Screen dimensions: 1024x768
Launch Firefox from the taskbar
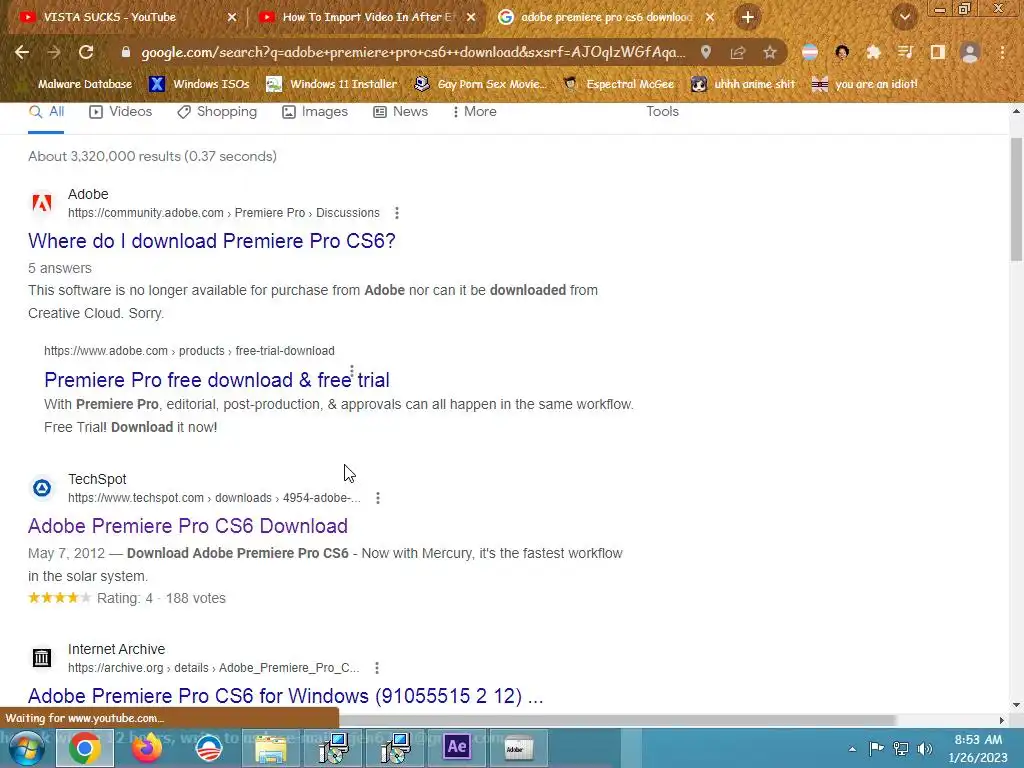click(x=147, y=748)
